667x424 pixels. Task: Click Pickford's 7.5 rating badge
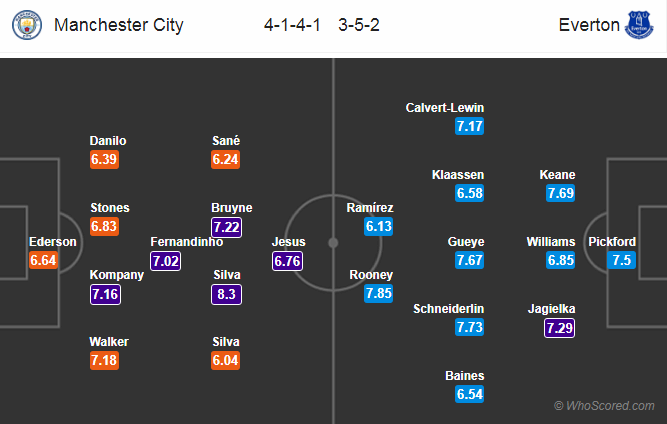(621, 260)
